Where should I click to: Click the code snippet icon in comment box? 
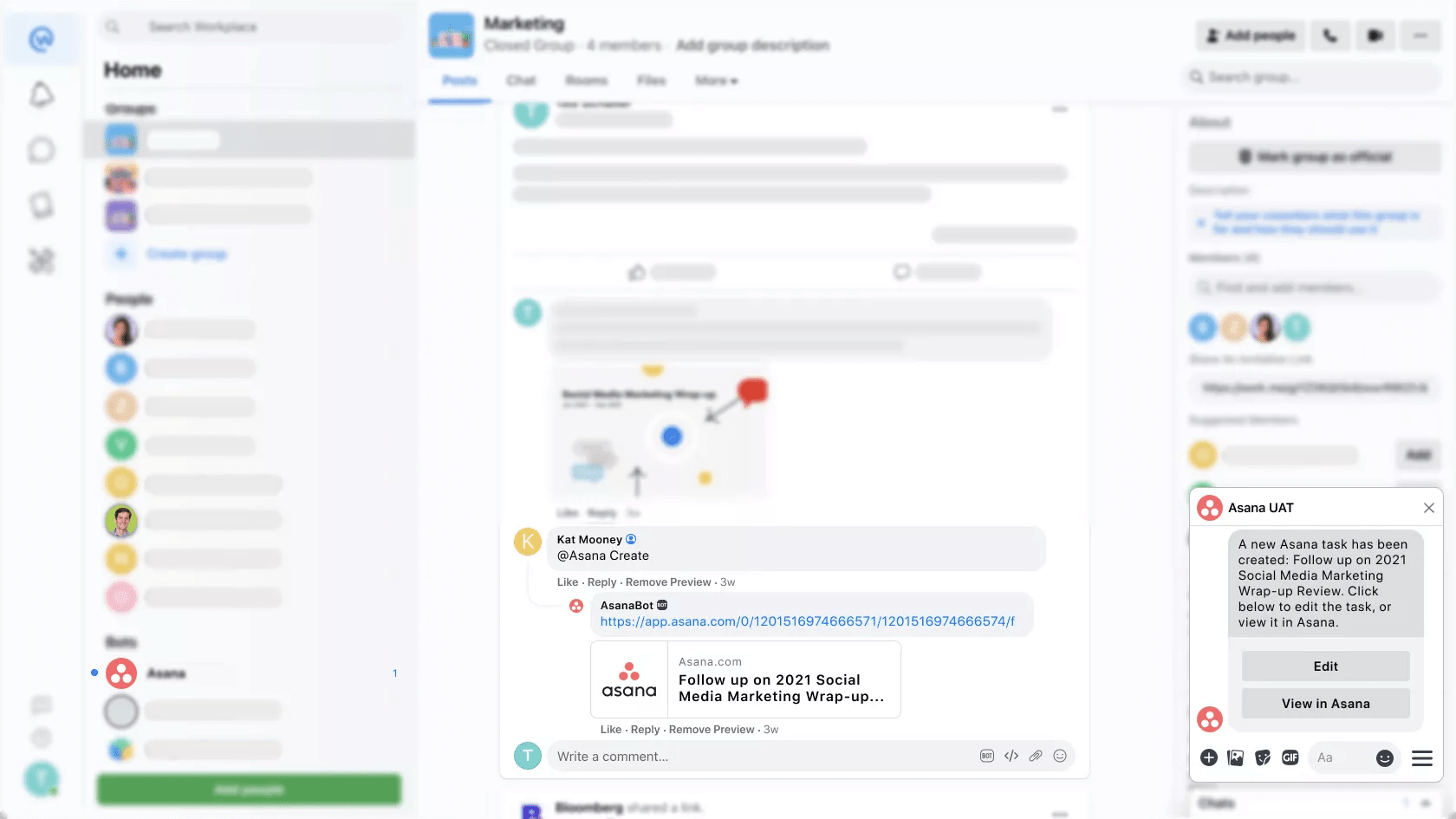[x=1011, y=756]
